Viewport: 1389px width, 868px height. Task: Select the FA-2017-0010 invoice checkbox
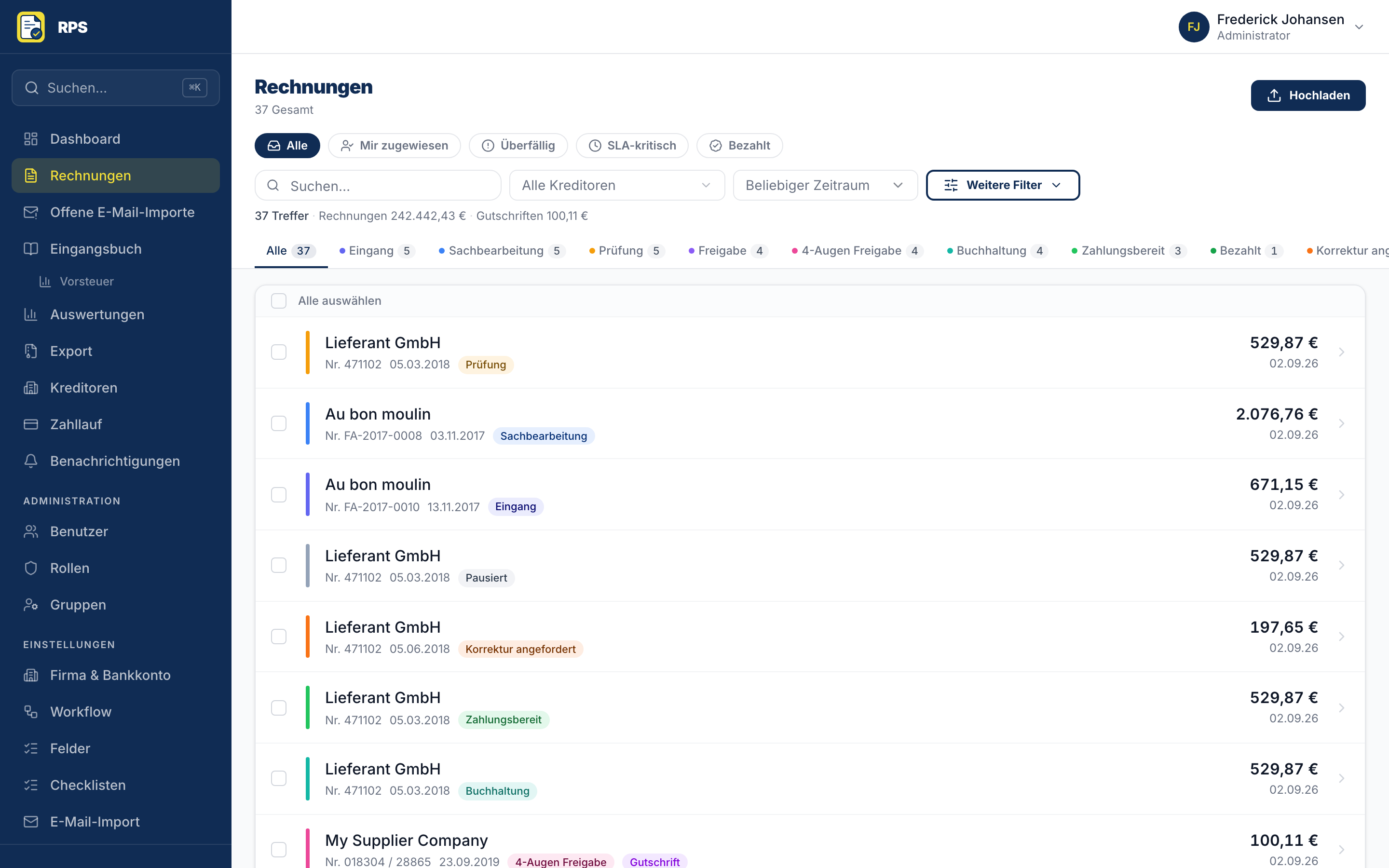[279, 495]
